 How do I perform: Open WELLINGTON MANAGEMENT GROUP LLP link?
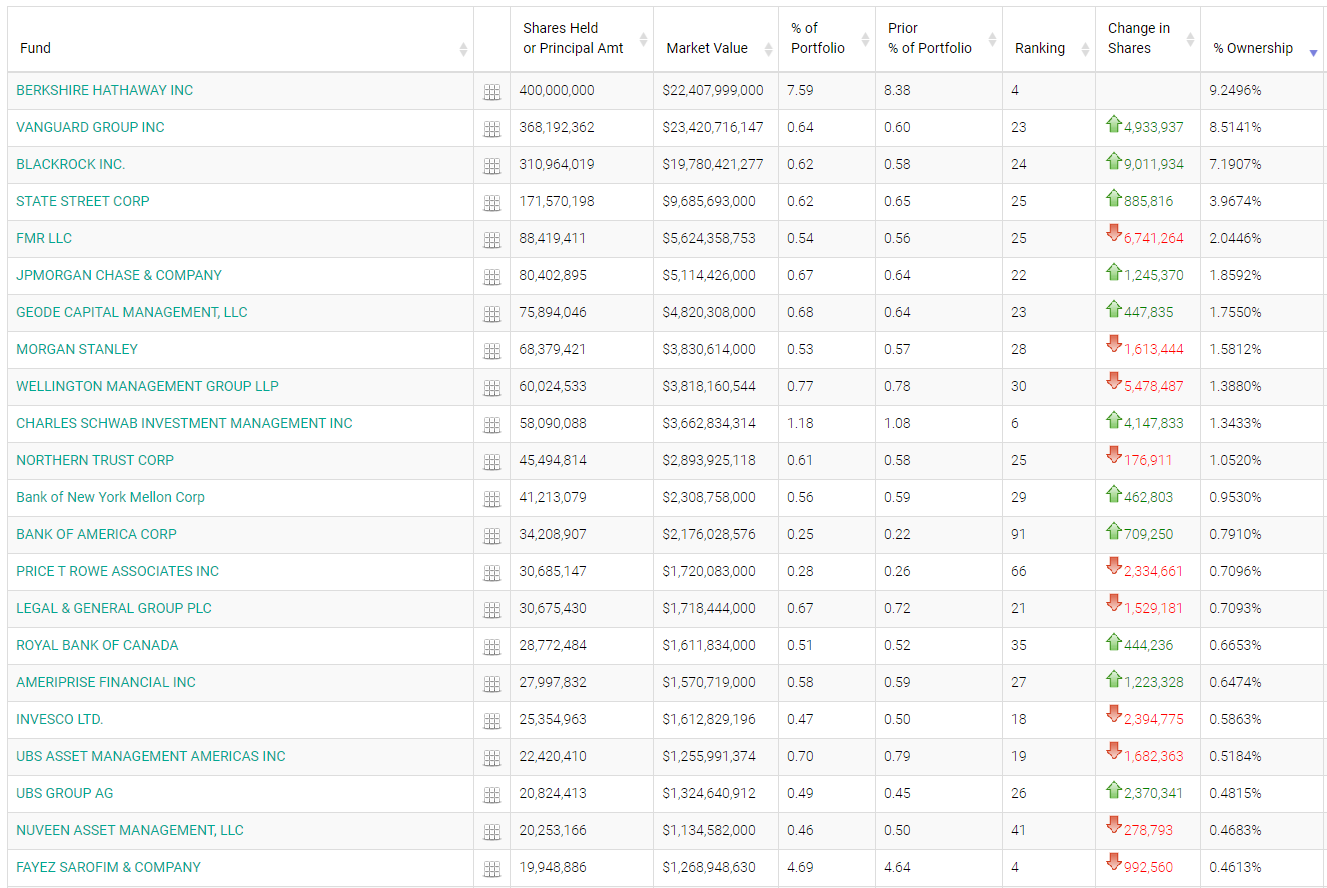coord(148,386)
